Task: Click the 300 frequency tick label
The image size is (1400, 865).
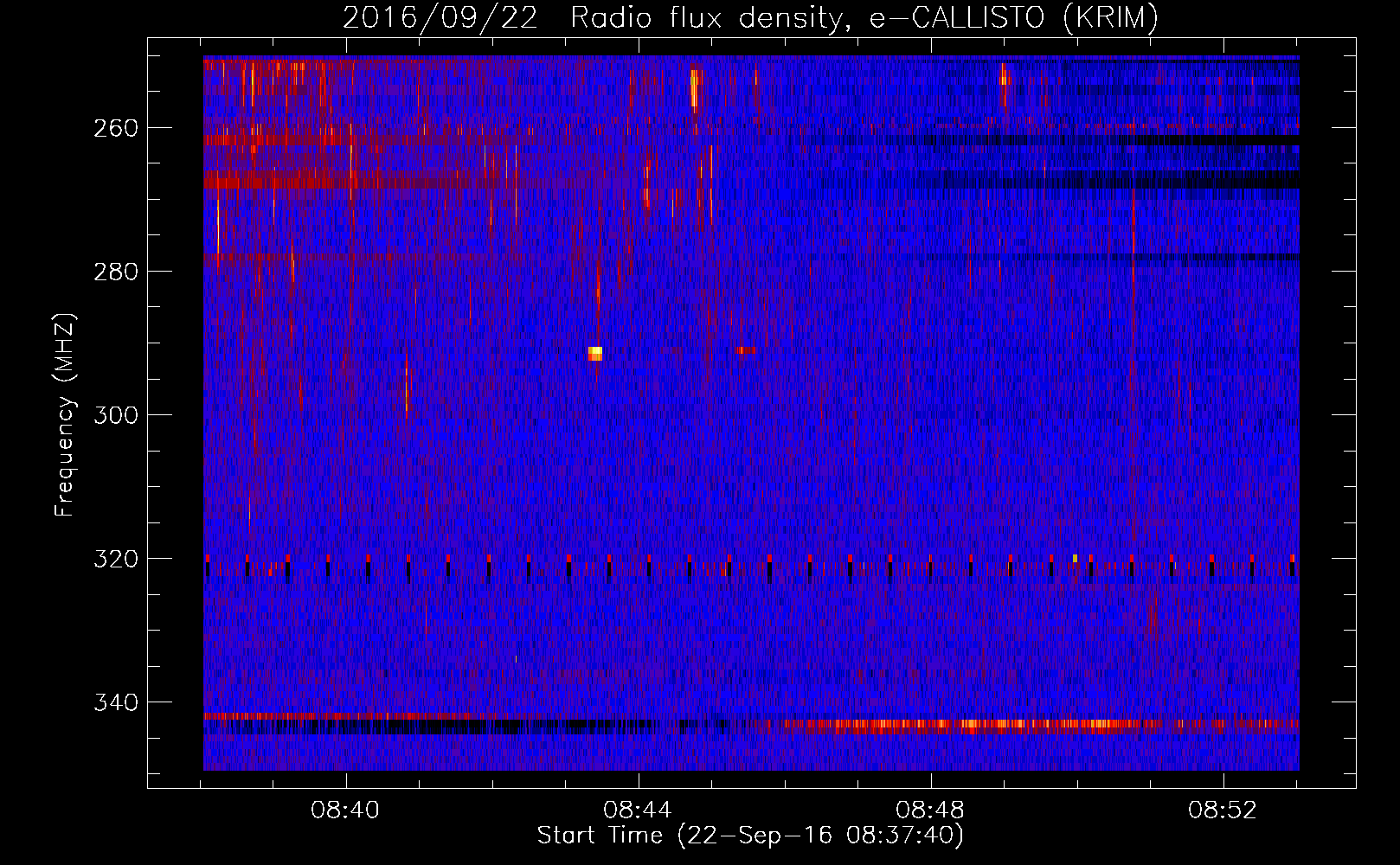Action: [115, 415]
